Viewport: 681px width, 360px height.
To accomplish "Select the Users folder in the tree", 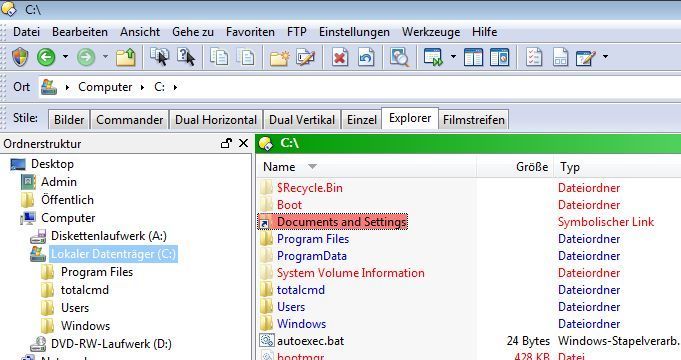I will click(75, 308).
